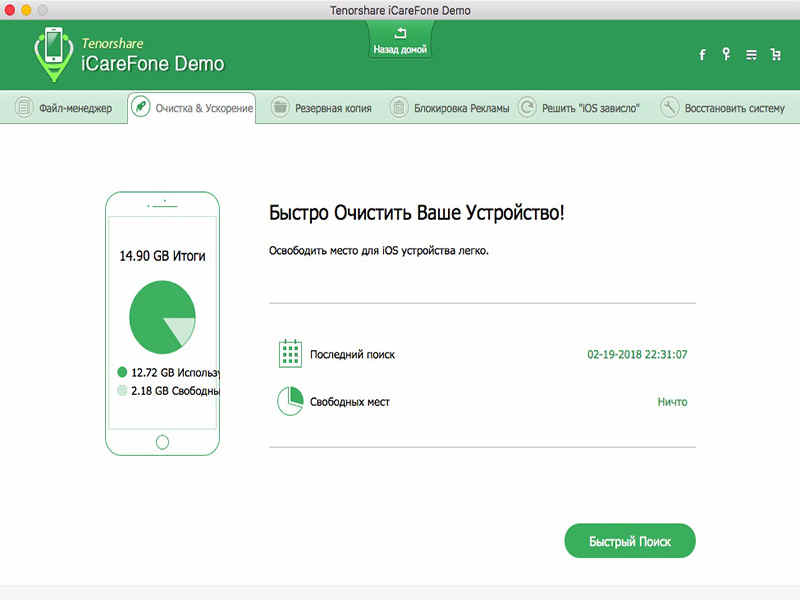Click the dark green used-storage legend dot
The image size is (800, 600).
coord(122,372)
